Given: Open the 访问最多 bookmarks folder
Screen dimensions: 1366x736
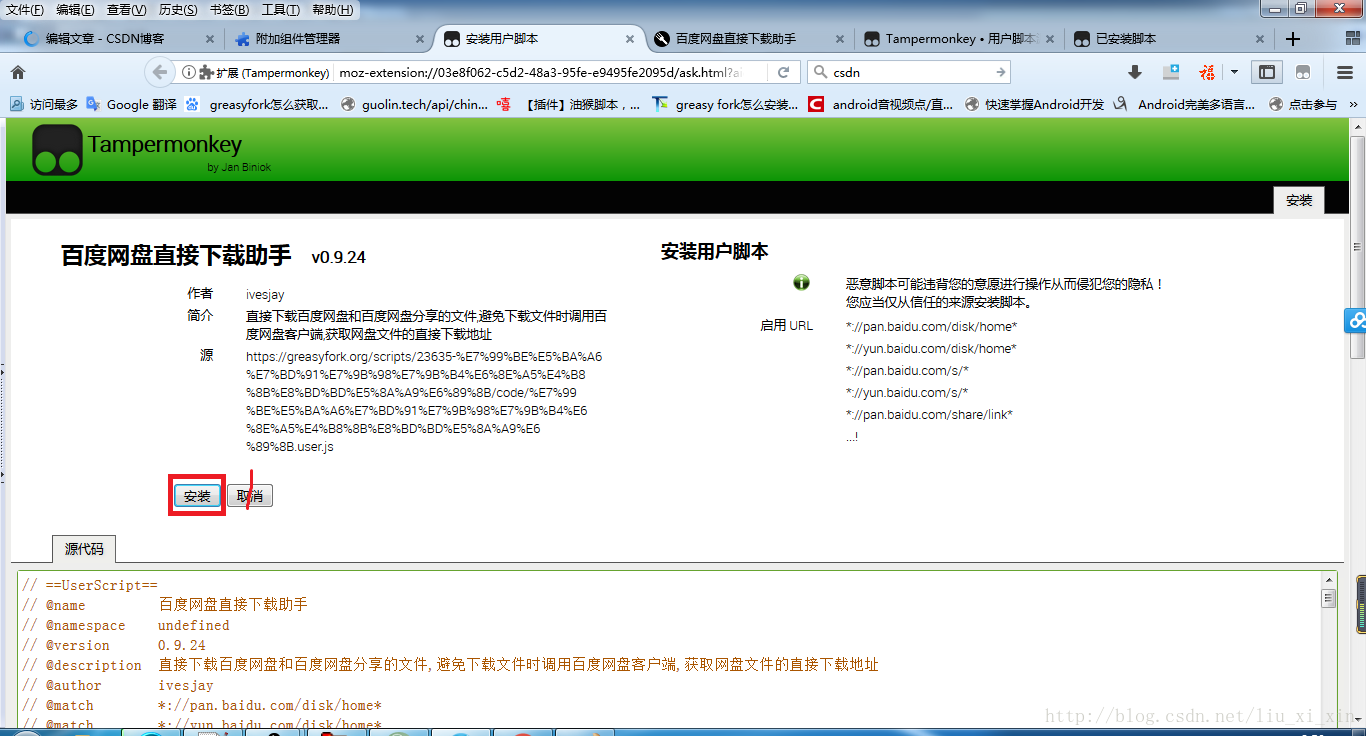Looking at the screenshot, I should pyautogui.click(x=44, y=104).
